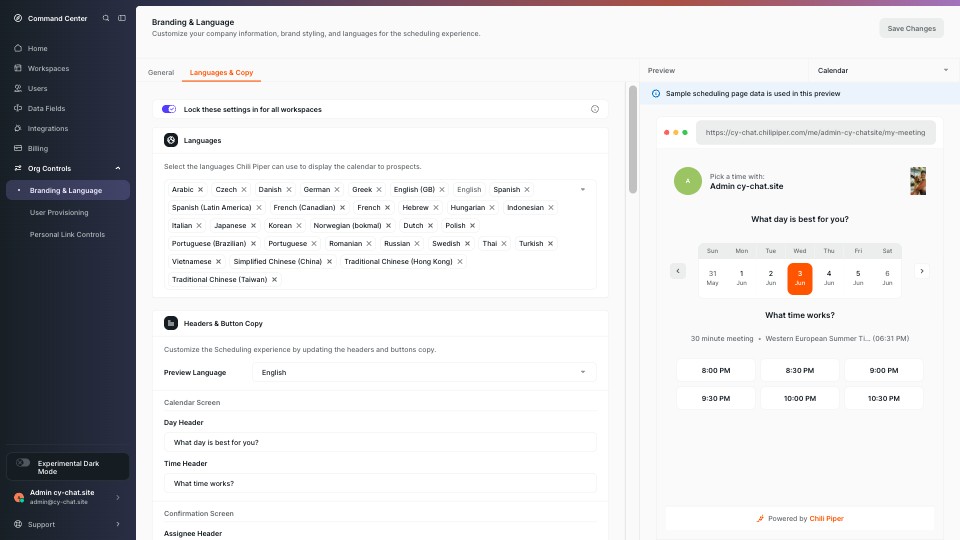Image resolution: width=960 pixels, height=540 pixels.
Task: Select 10:00 PM time slot
Action: [x=800, y=399]
